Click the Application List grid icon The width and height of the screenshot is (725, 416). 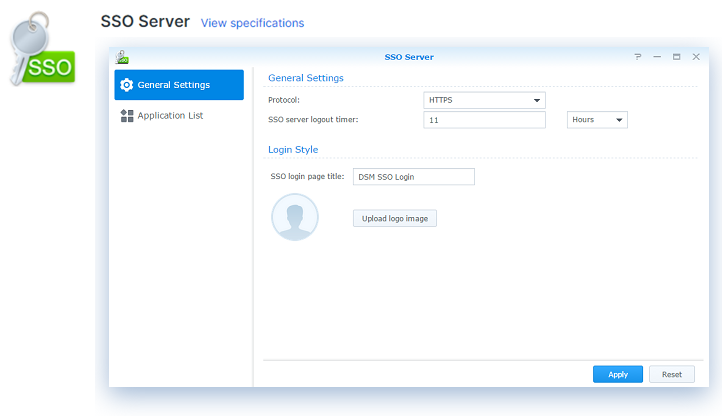127,116
